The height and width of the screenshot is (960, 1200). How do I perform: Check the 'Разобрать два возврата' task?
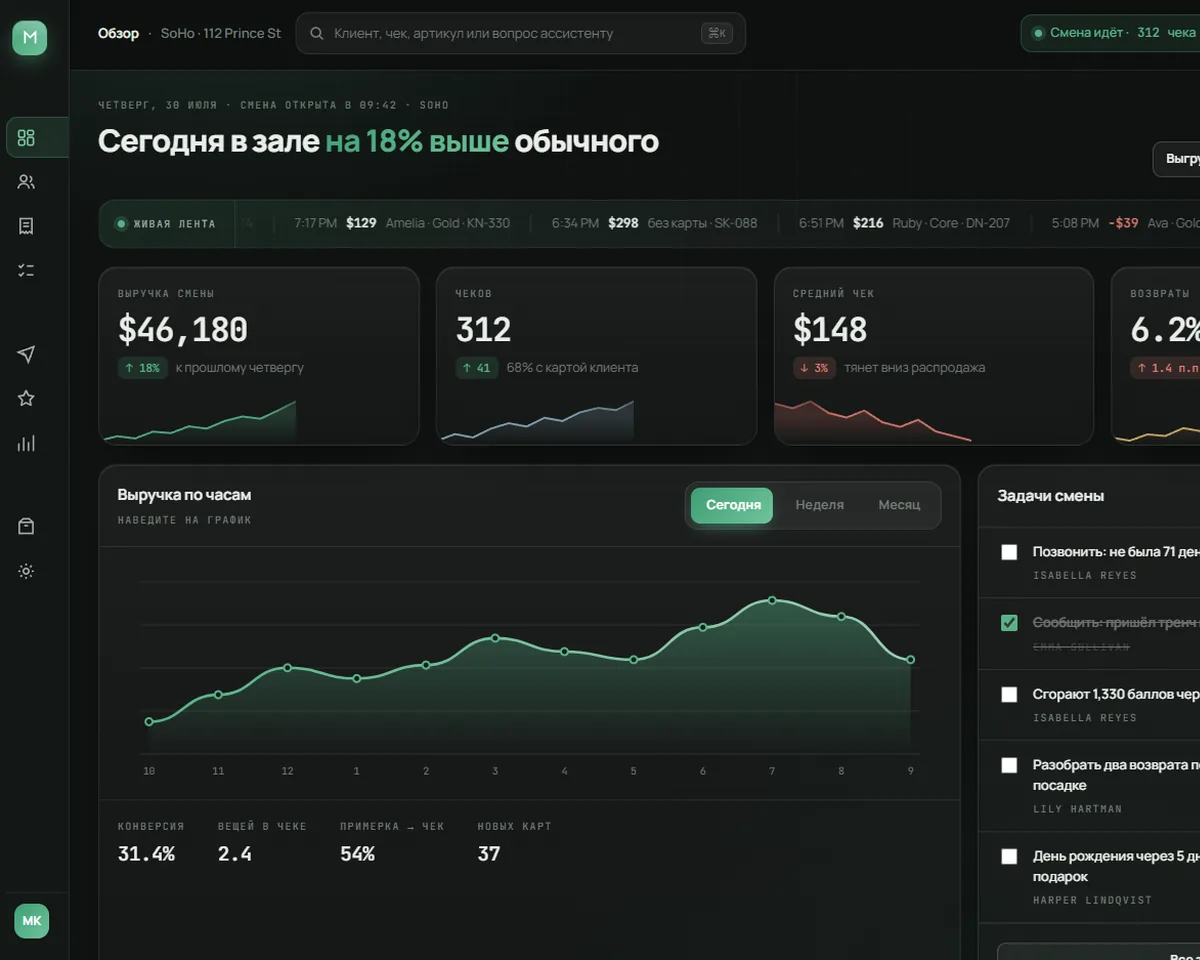click(1009, 765)
